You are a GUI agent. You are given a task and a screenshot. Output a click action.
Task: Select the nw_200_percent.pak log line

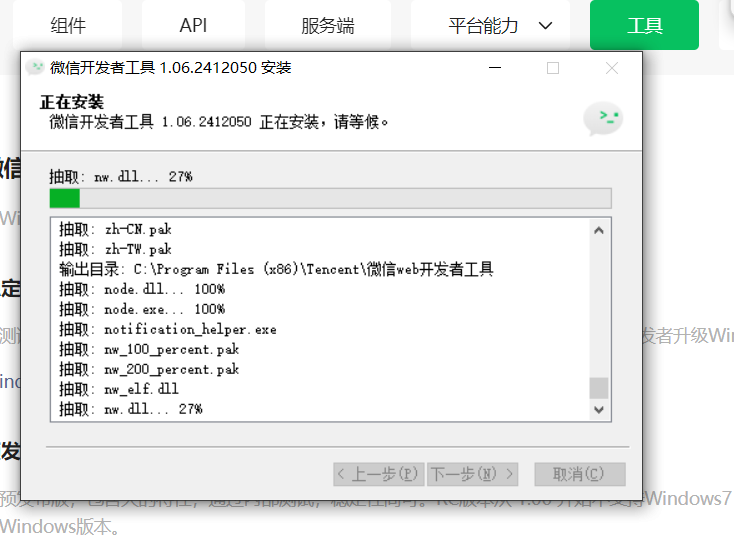click(x=149, y=370)
